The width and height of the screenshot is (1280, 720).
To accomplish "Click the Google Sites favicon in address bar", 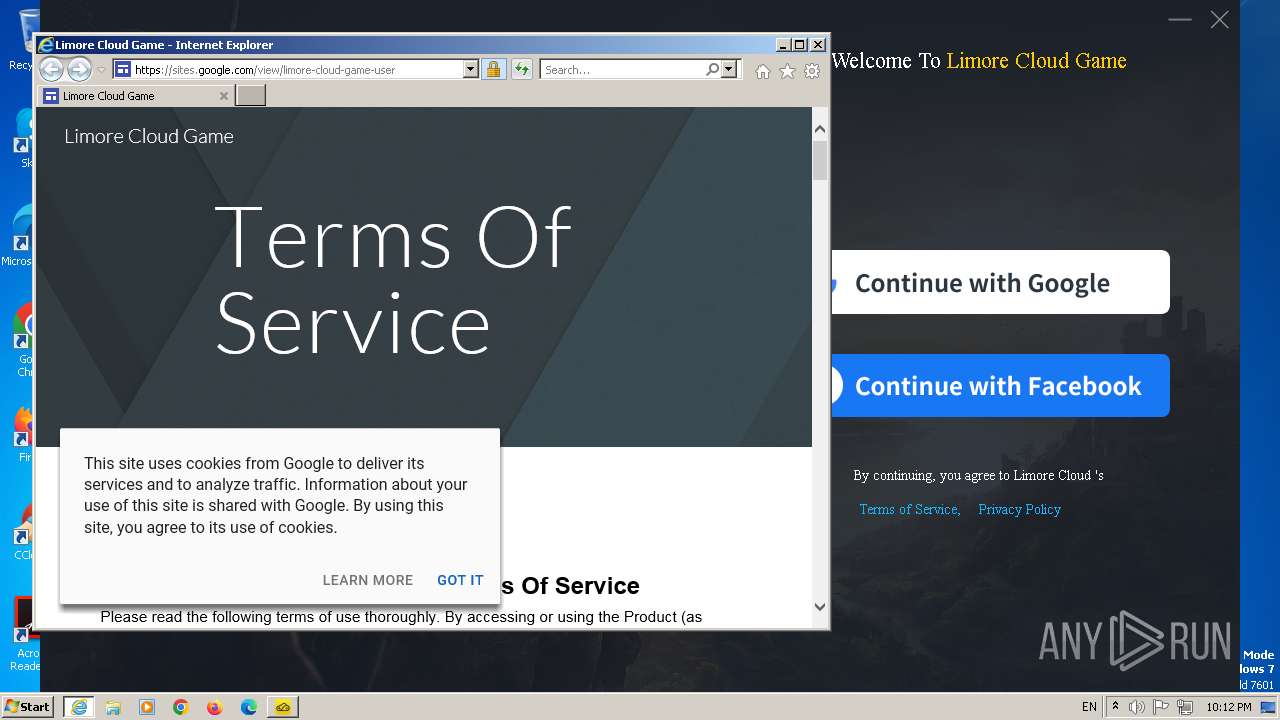I will (122, 69).
